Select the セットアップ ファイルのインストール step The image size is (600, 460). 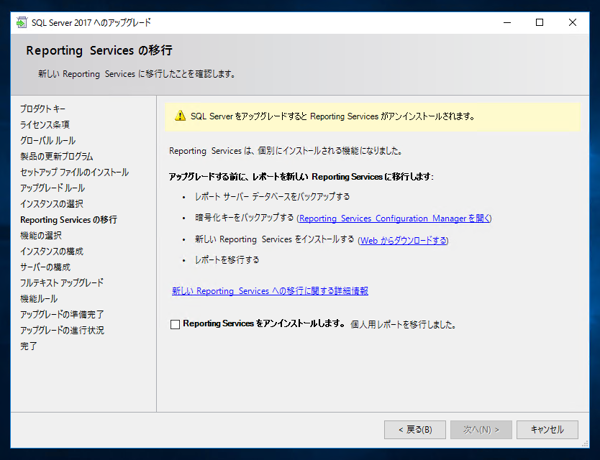point(74,172)
